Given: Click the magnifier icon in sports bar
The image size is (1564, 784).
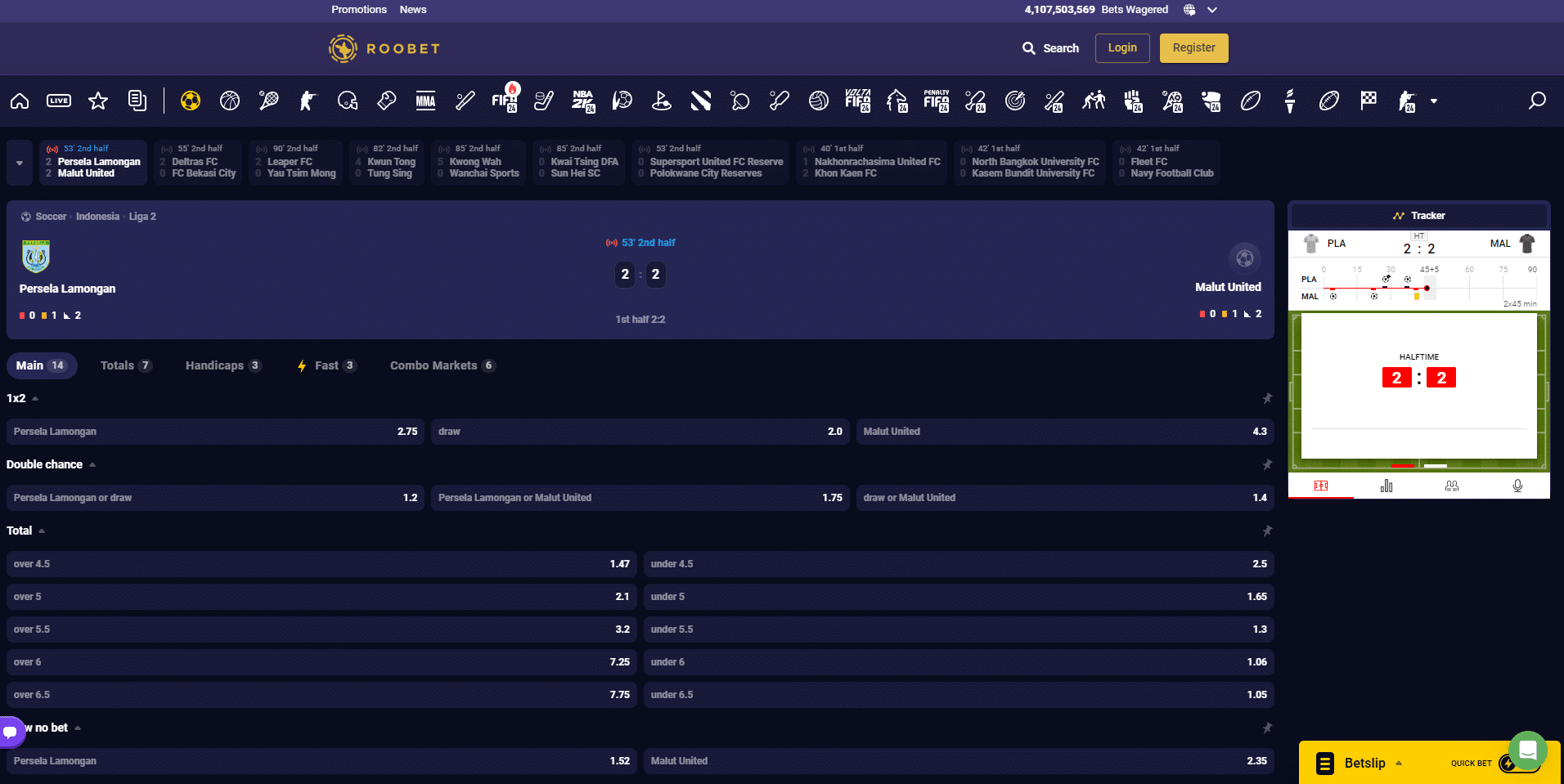Looking at the screenshot, I should pyautogui.click(x=1537, y=101).
